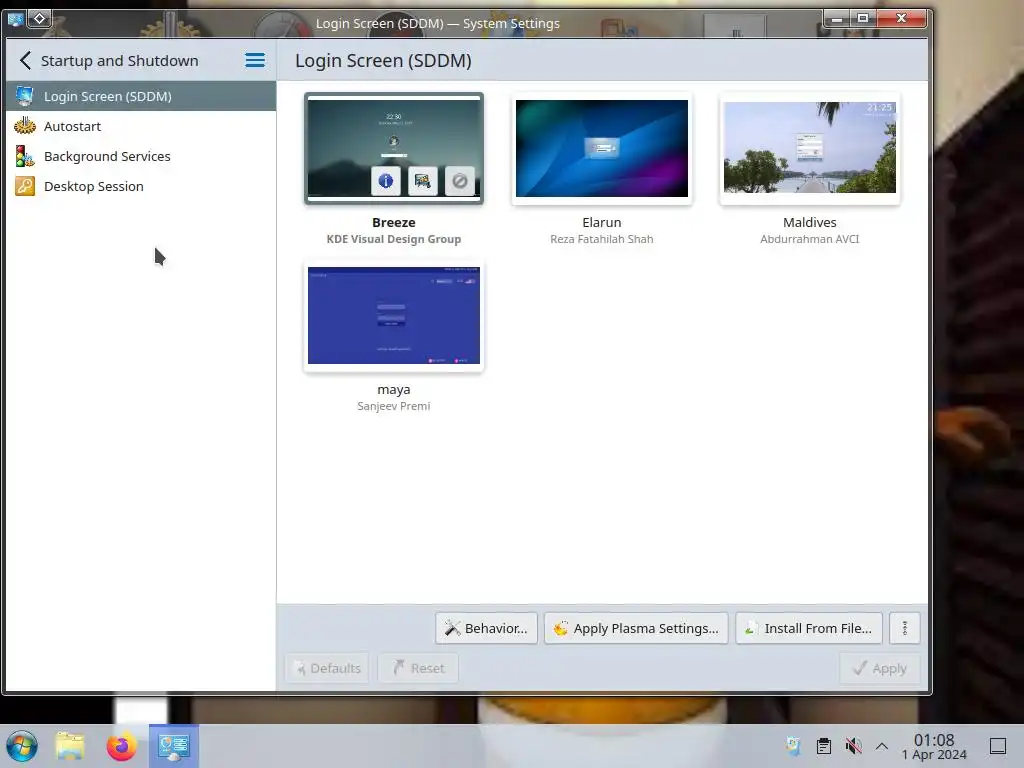Screen dimensions: 1024x768
Task: Expand hidden system tray icons
Action: point(882,746)
